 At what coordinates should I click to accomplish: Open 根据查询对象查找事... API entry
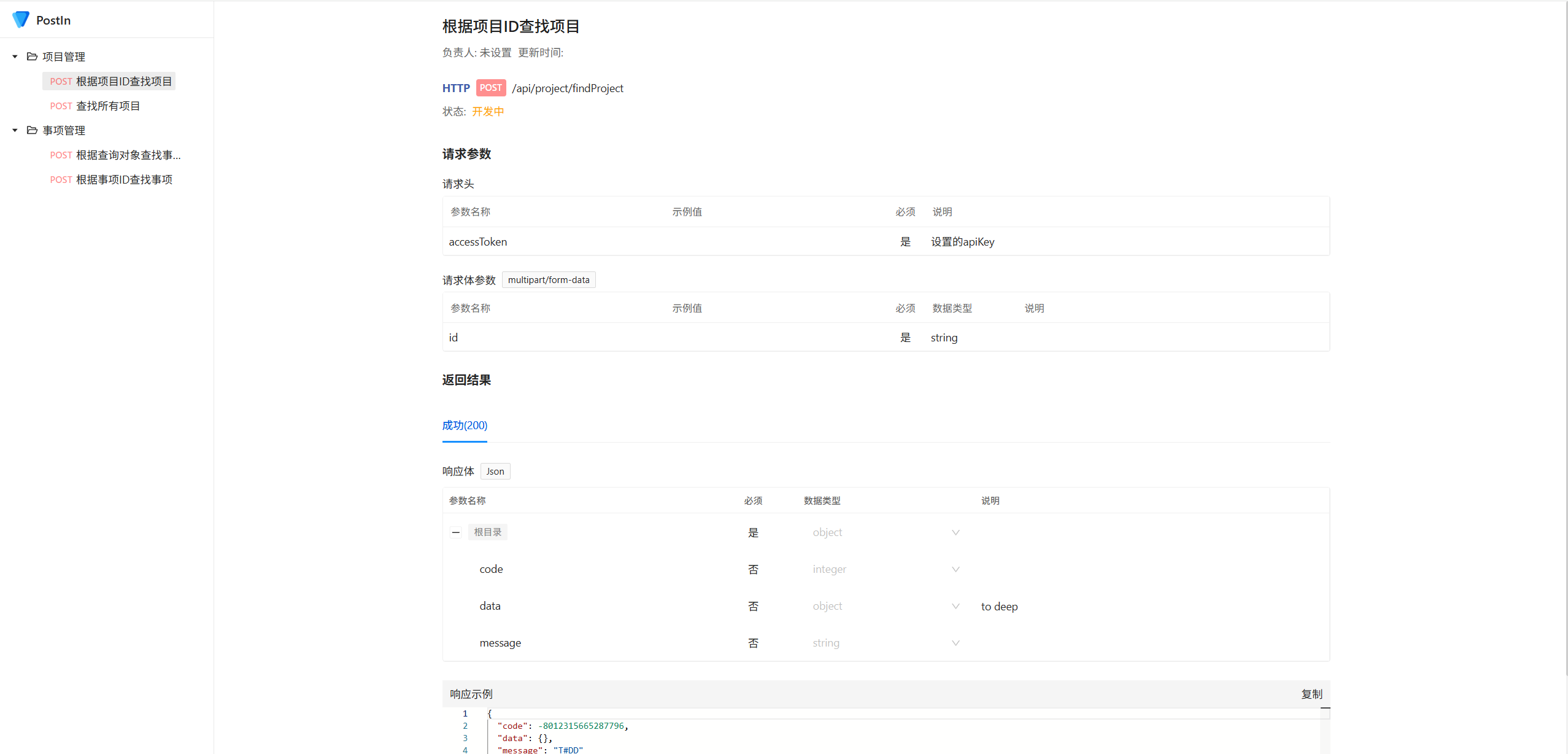[128, 155]
